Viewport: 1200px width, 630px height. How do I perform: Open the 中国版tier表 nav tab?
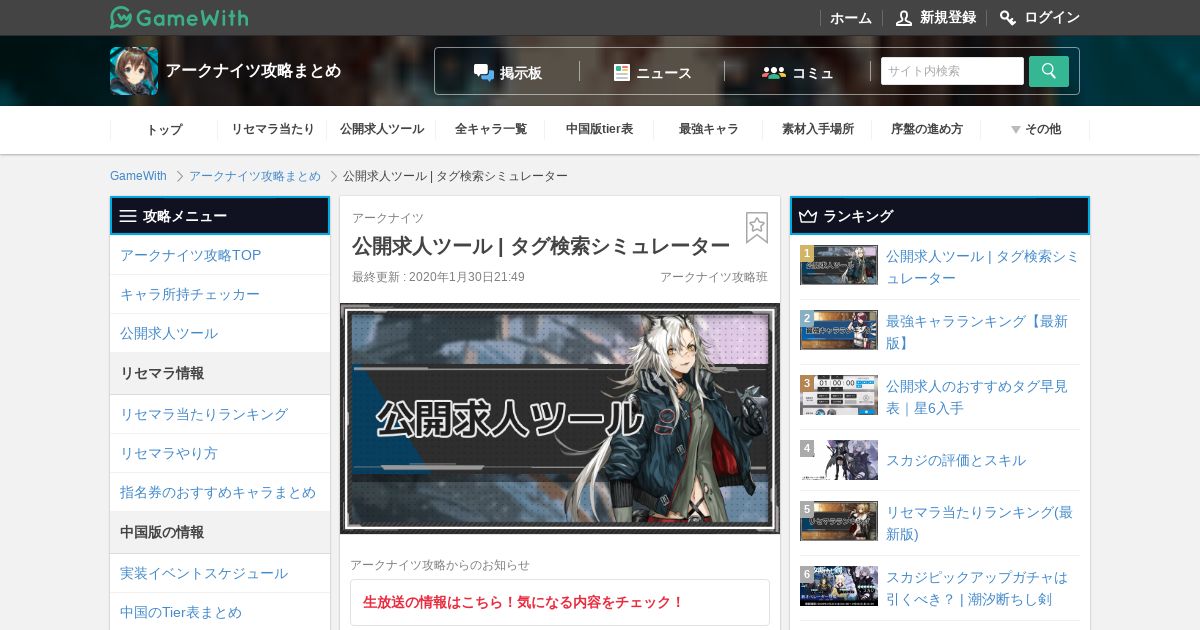coord(600,129)
